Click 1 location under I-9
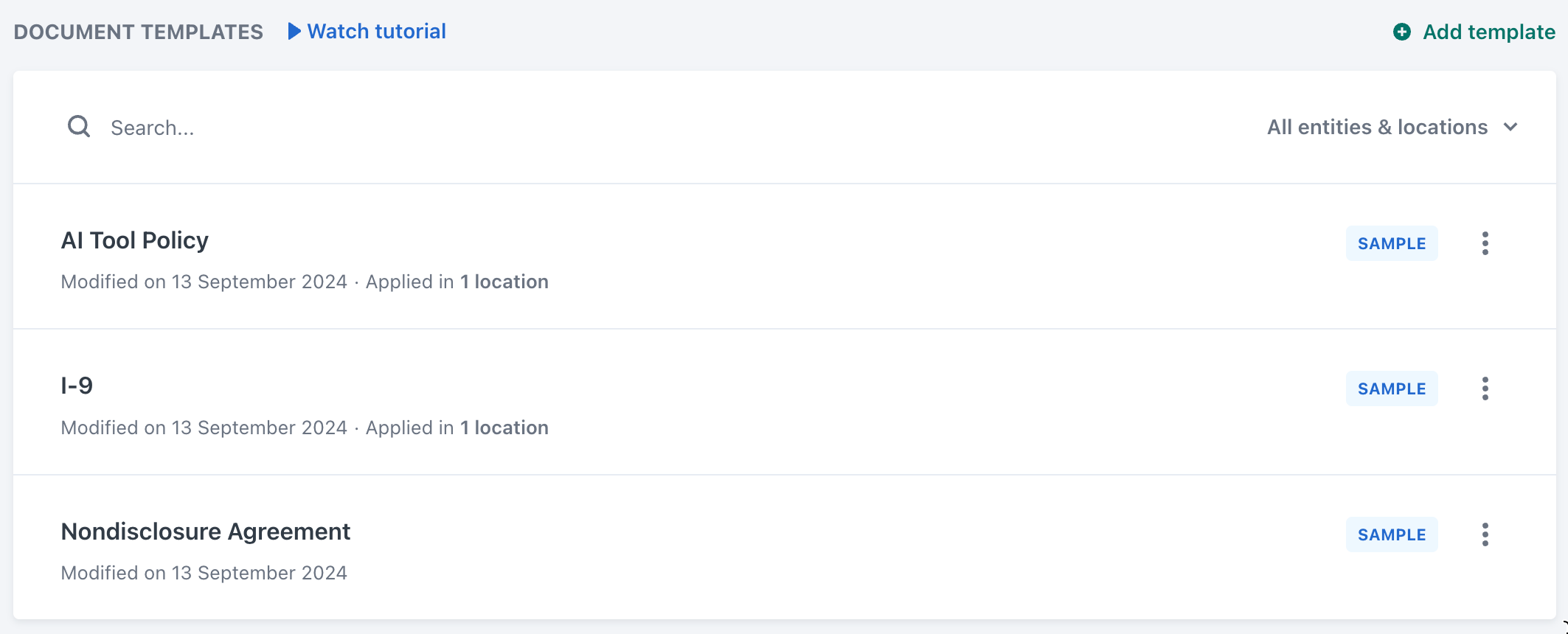The image size is (1568, 634). coord(504,428)
